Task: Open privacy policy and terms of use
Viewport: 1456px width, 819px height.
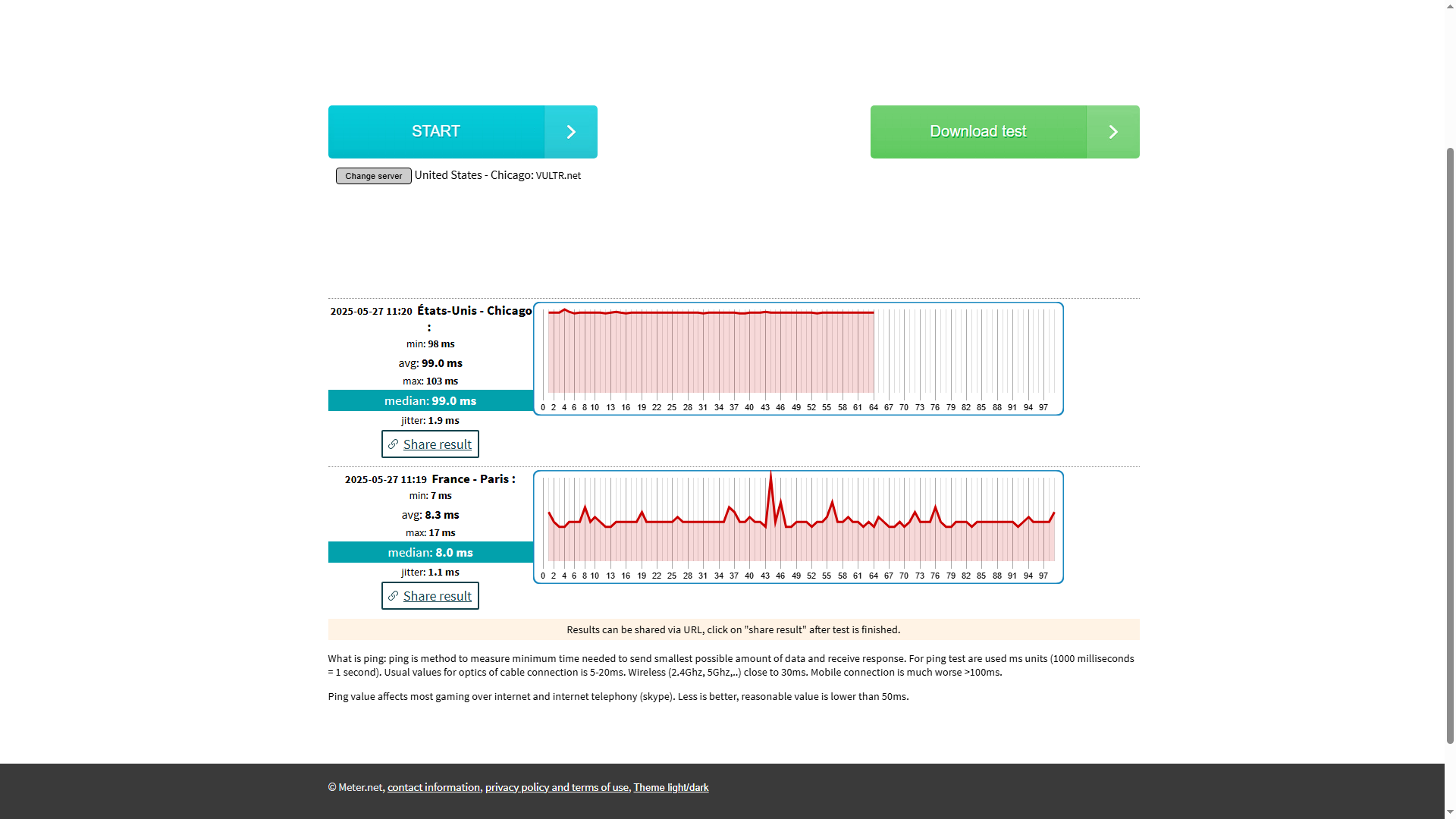Action: pyautogui.click(x=557, y=787)
